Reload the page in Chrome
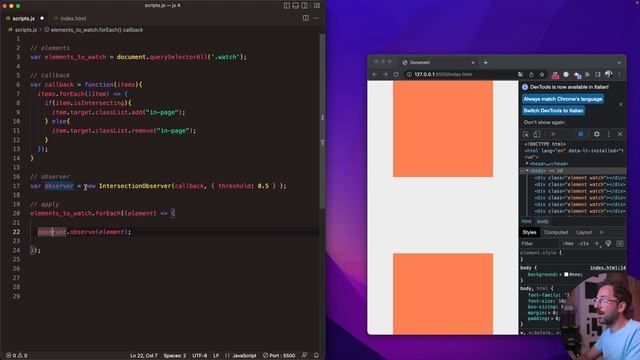The width and height of the screenshot is (640, 360). [396, 74]
